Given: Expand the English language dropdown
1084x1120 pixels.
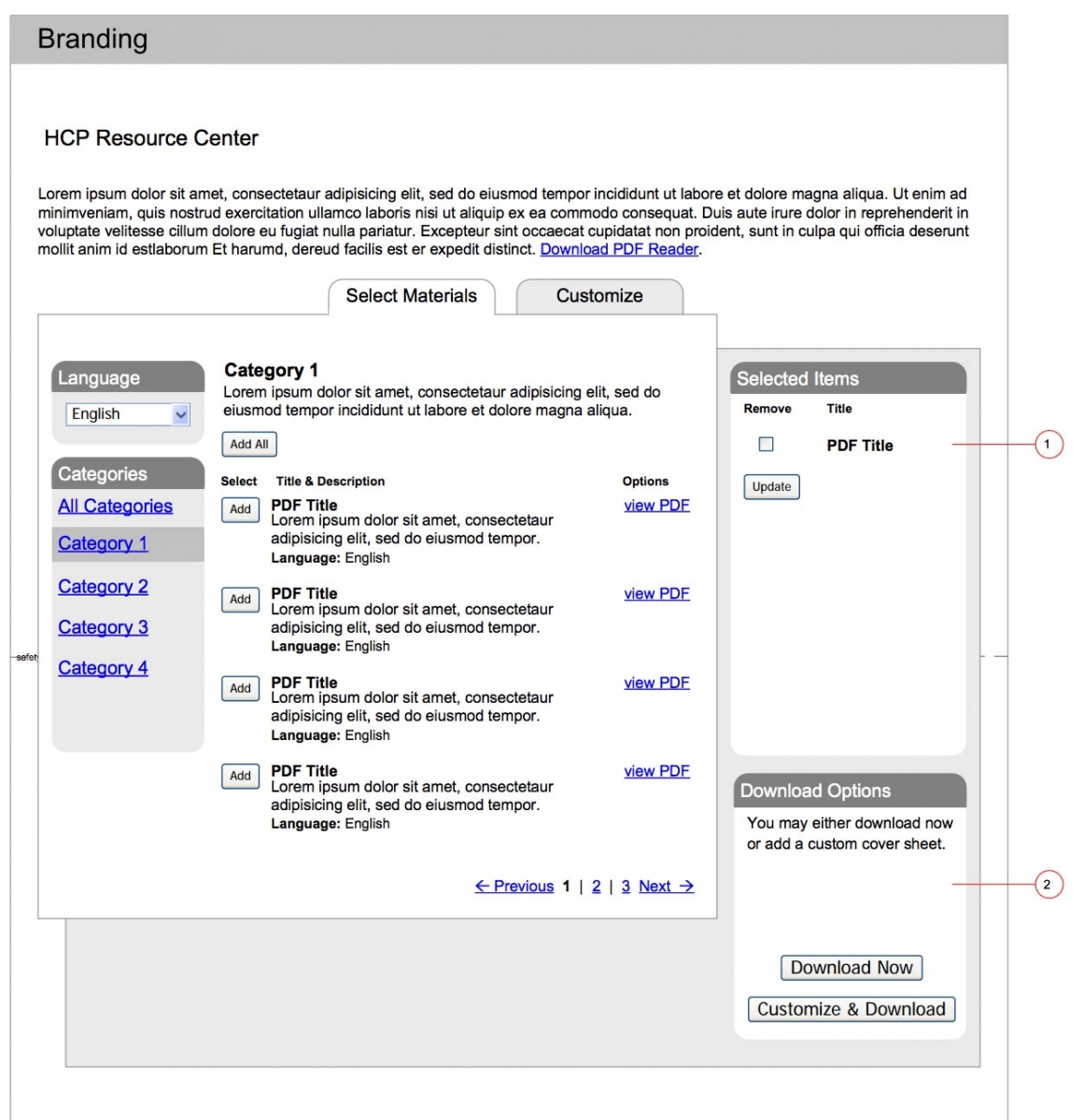Looking at the screenshot, I should [x=128, y=414].
